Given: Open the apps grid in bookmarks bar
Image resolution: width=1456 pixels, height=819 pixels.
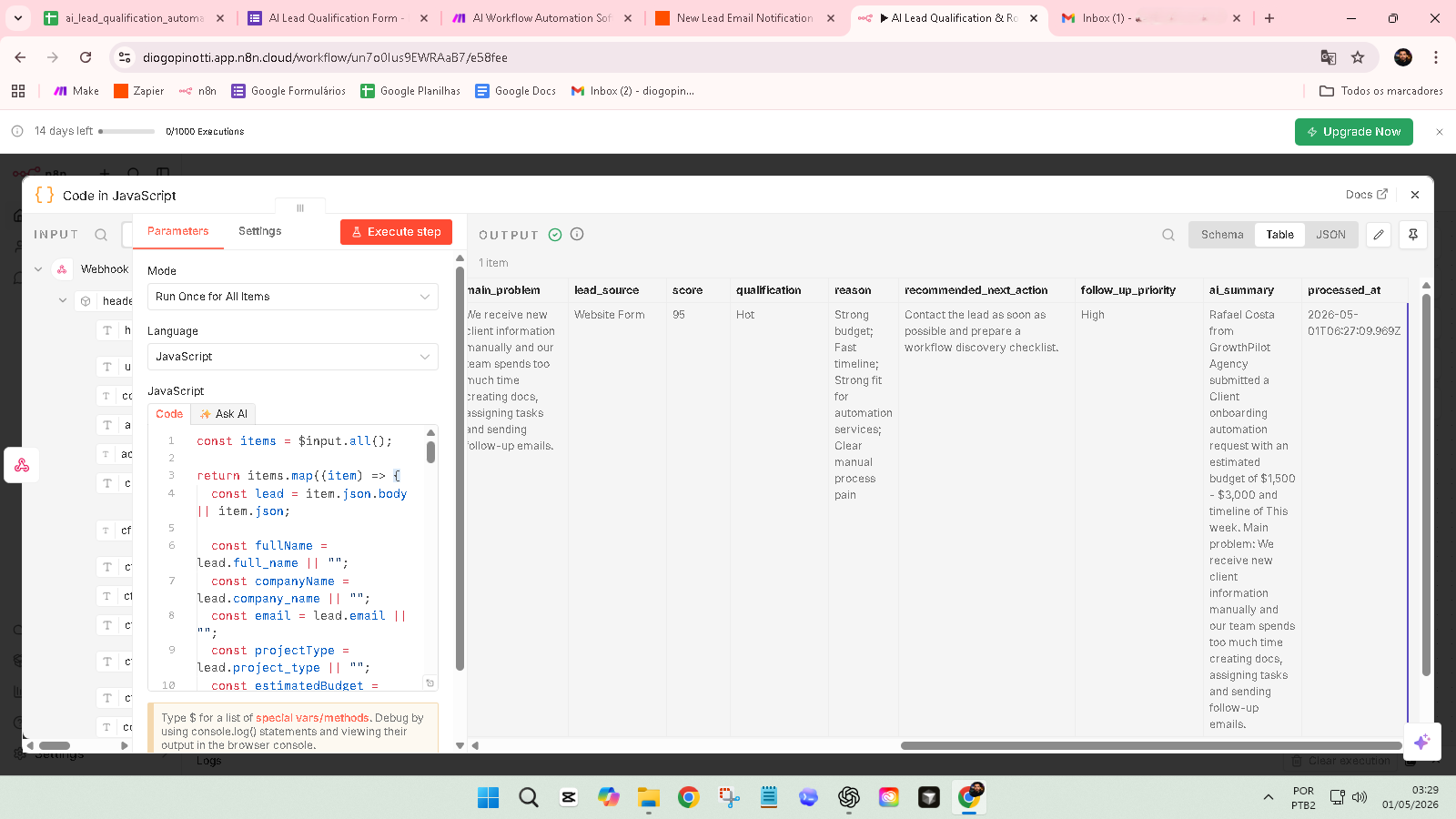Looking at the screenshot, I should pos(18,91).
